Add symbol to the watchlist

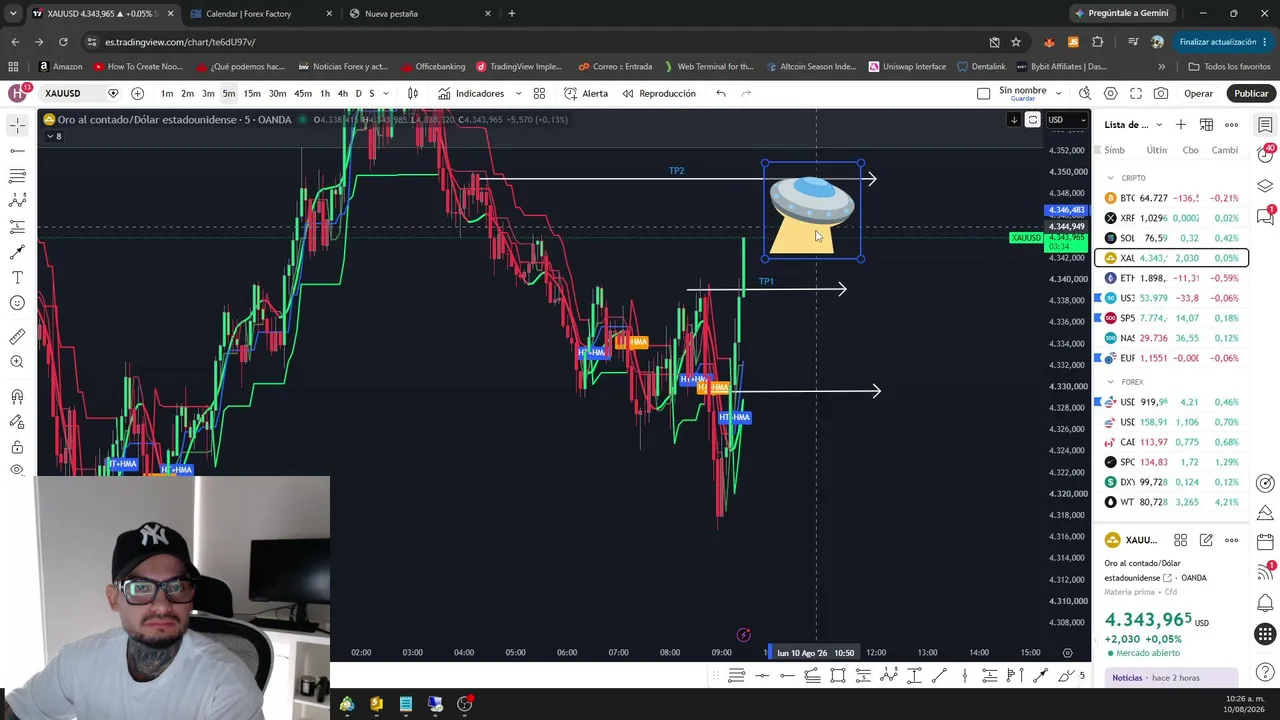point(1181,125)
